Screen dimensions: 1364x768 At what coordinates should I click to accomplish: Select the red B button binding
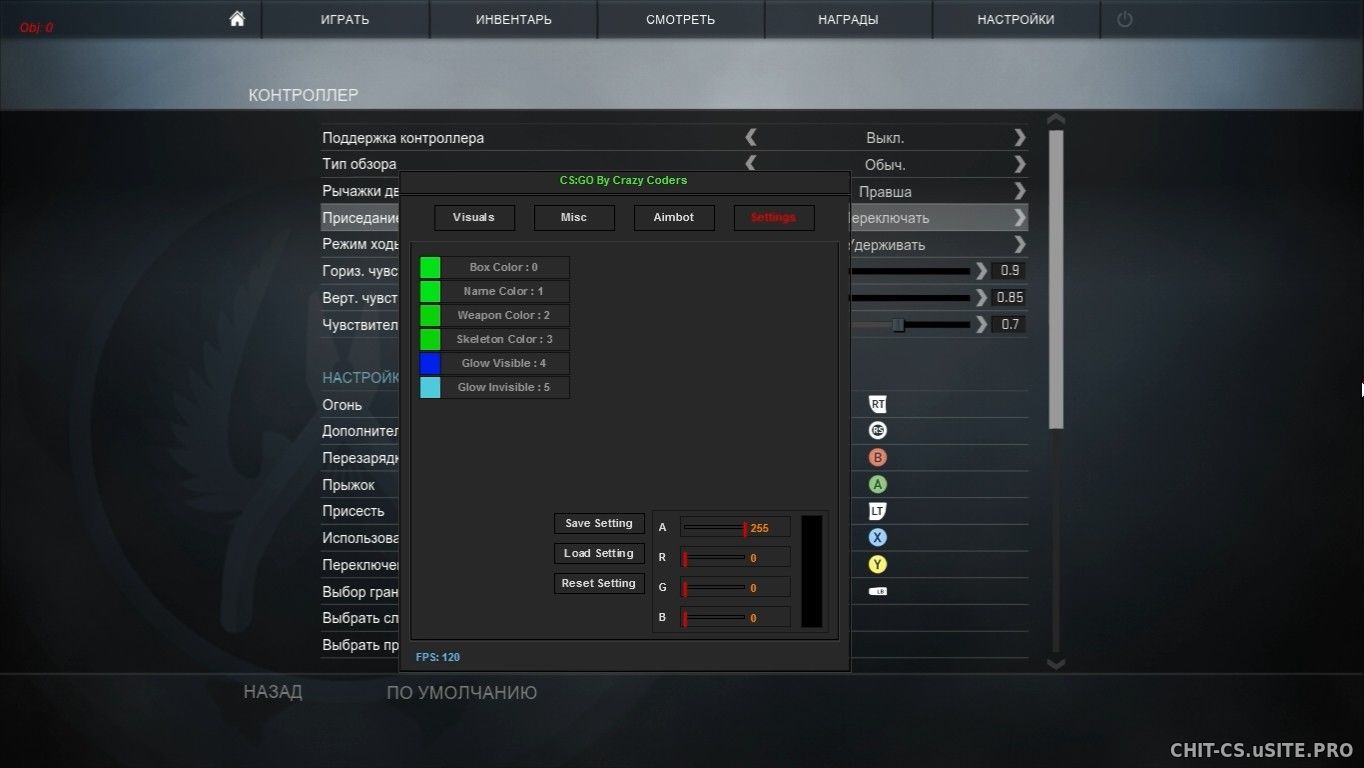878,458
